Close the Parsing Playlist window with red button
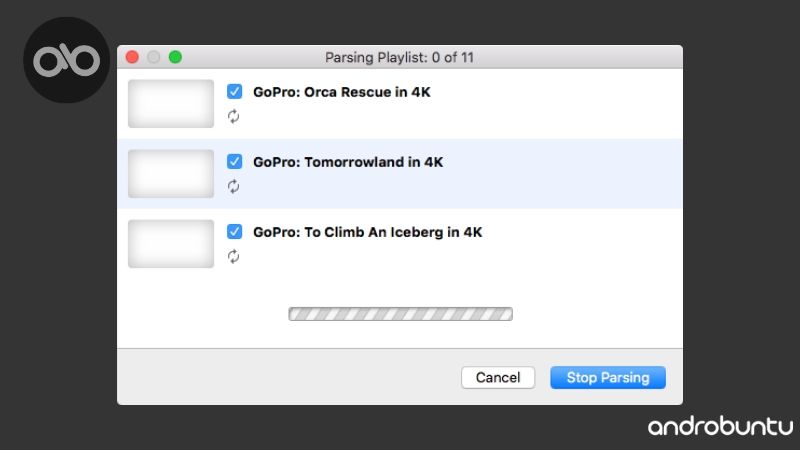This screenshot has width=800, height=450. [132, 57]
